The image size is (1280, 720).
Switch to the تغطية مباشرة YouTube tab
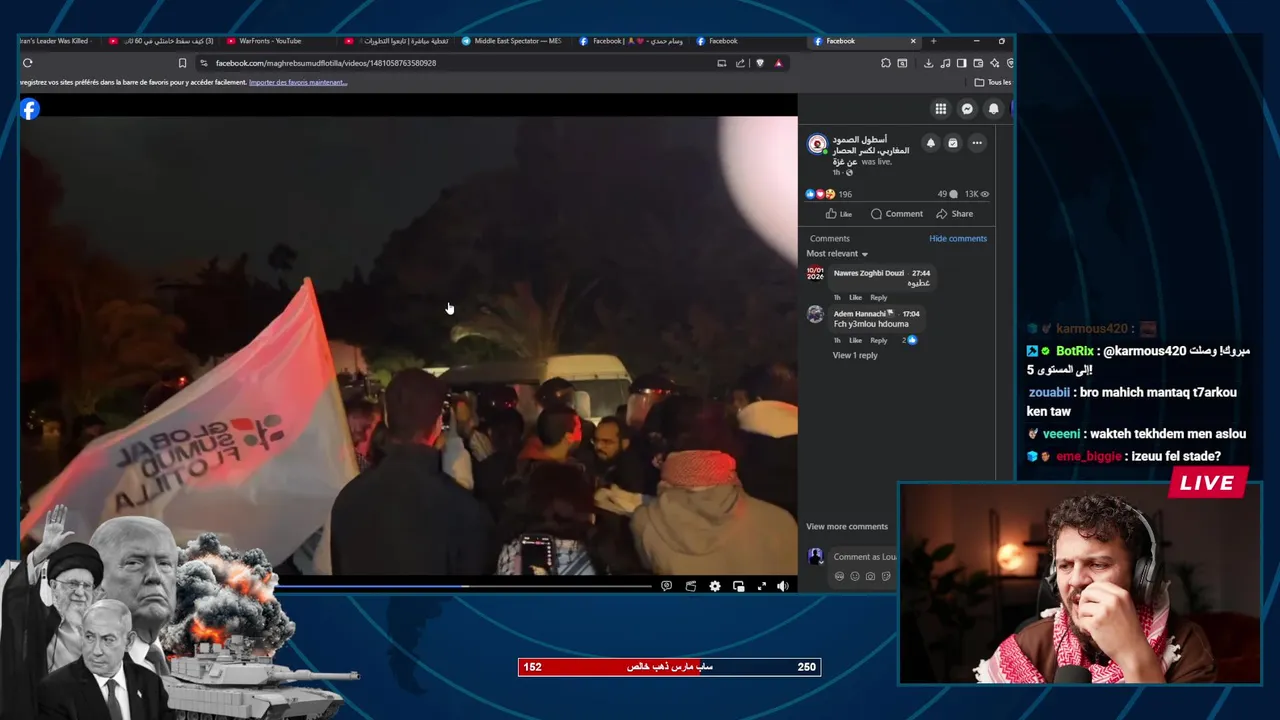398,41
